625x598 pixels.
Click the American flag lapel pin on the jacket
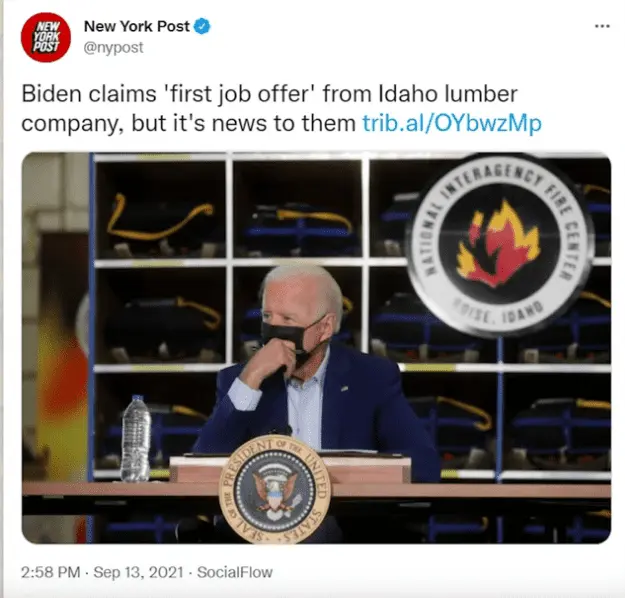(344, 388)
